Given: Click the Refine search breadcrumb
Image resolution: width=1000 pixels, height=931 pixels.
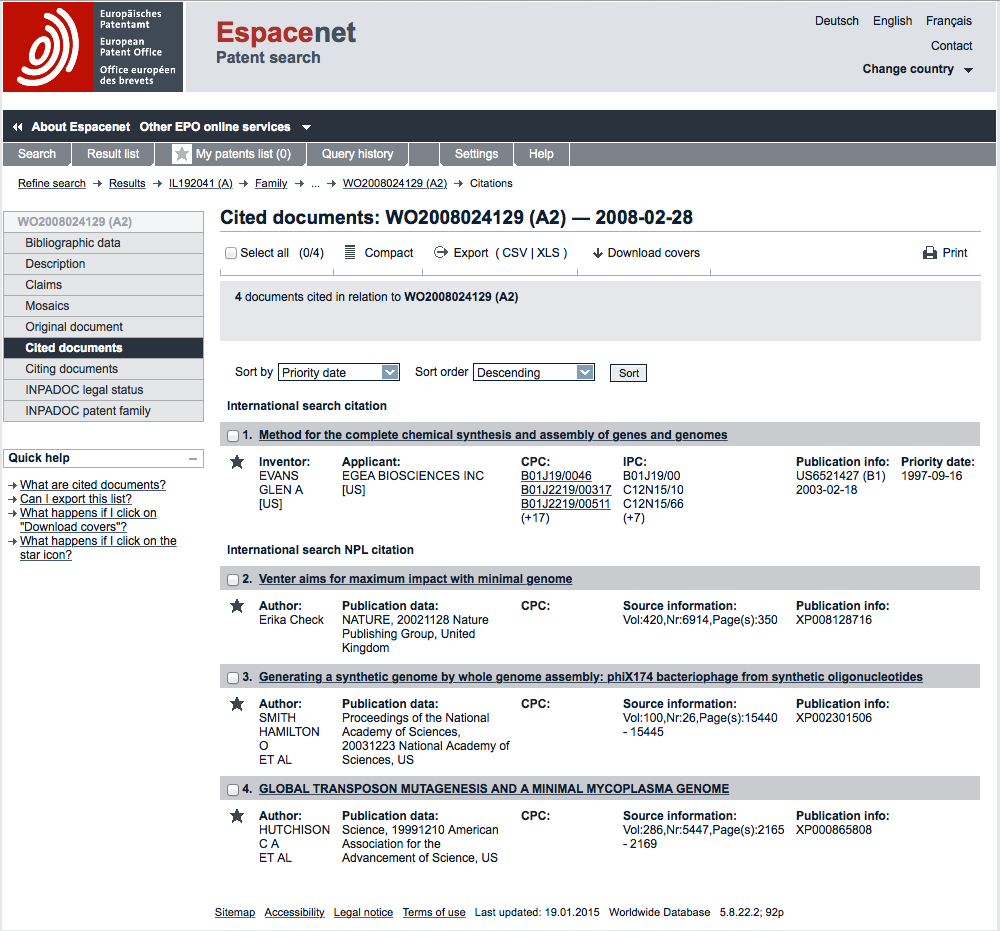Looking at the screenshot, I should point(52,184).
